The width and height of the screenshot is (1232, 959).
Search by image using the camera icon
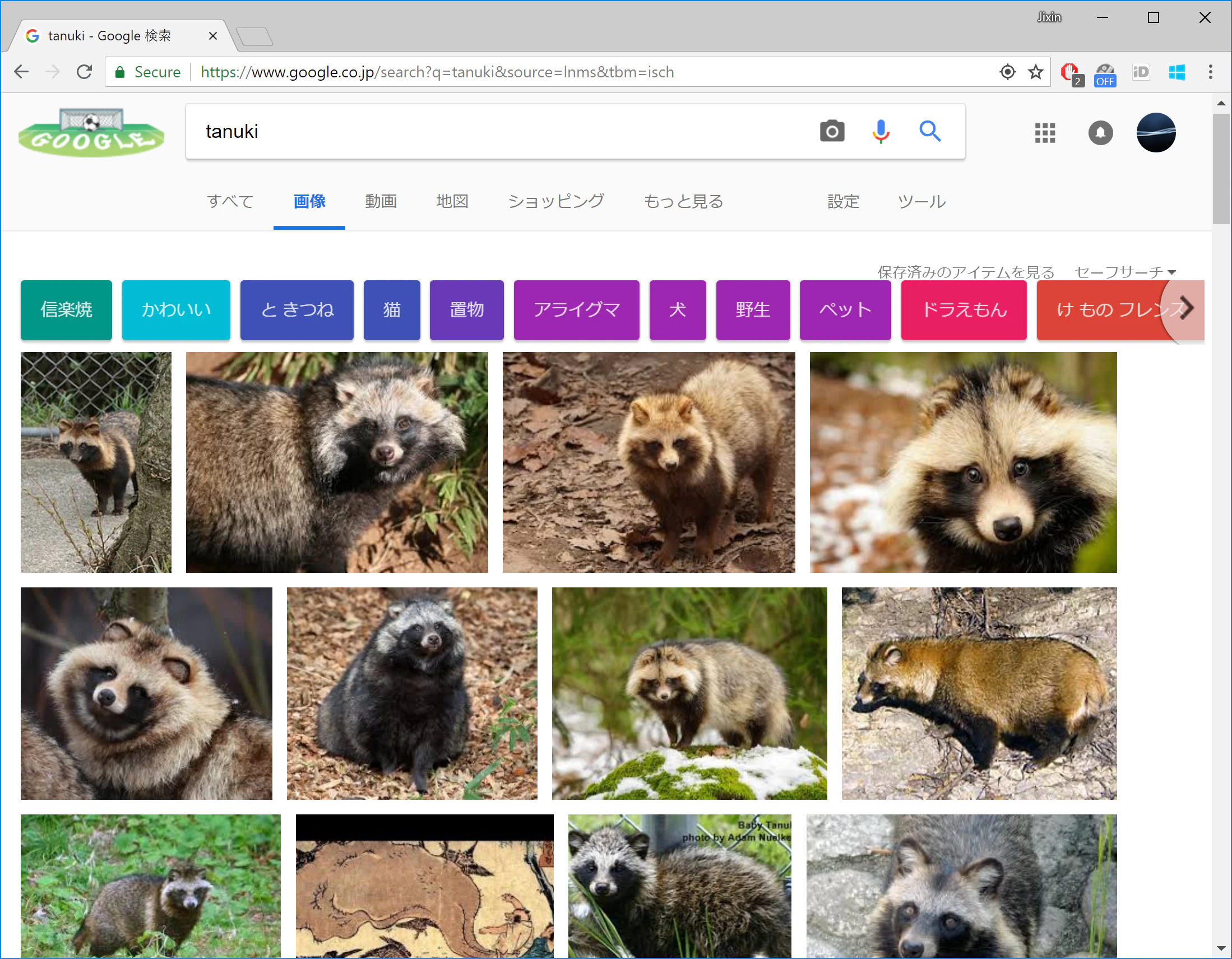[x=832, y=132]
